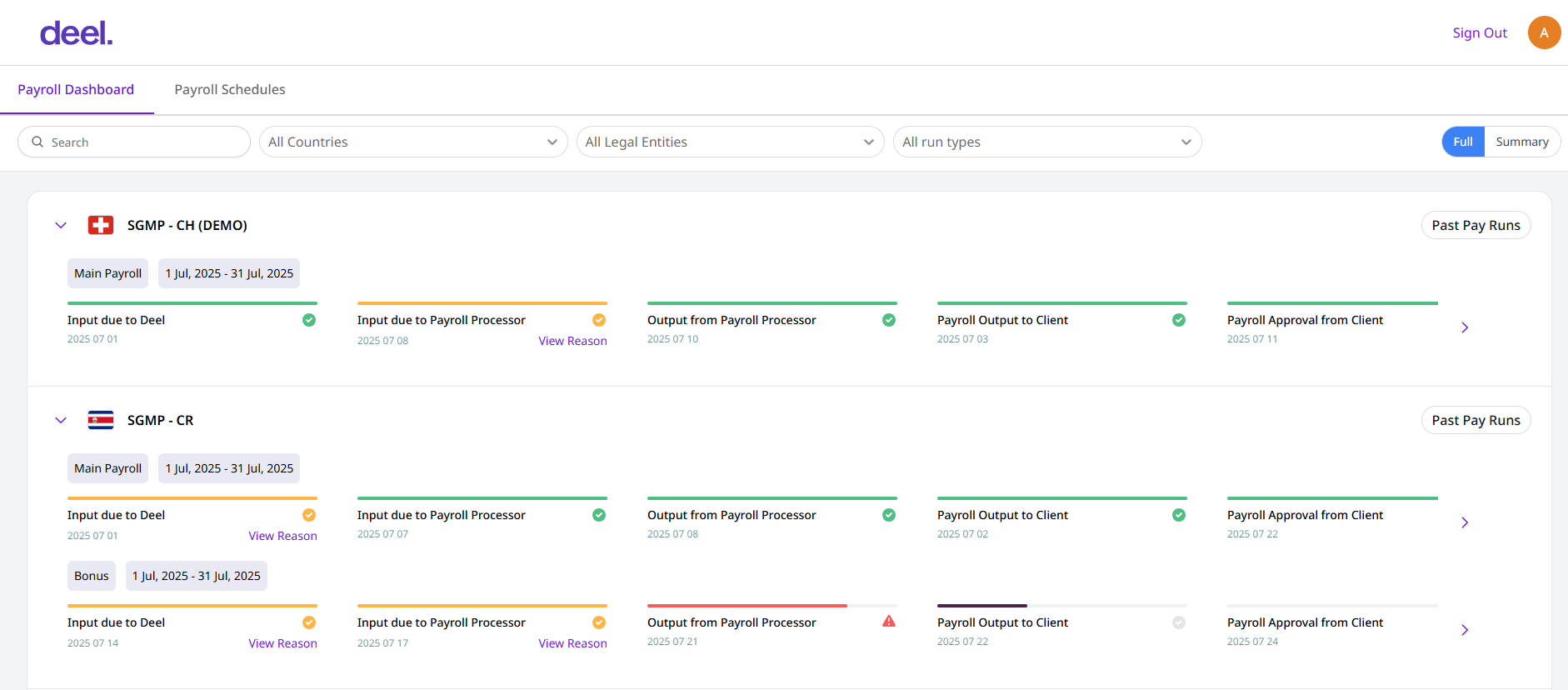Show next steps arrow for CR Bonus run
Screen dimensions: 1568x690
coord(1465,630)
